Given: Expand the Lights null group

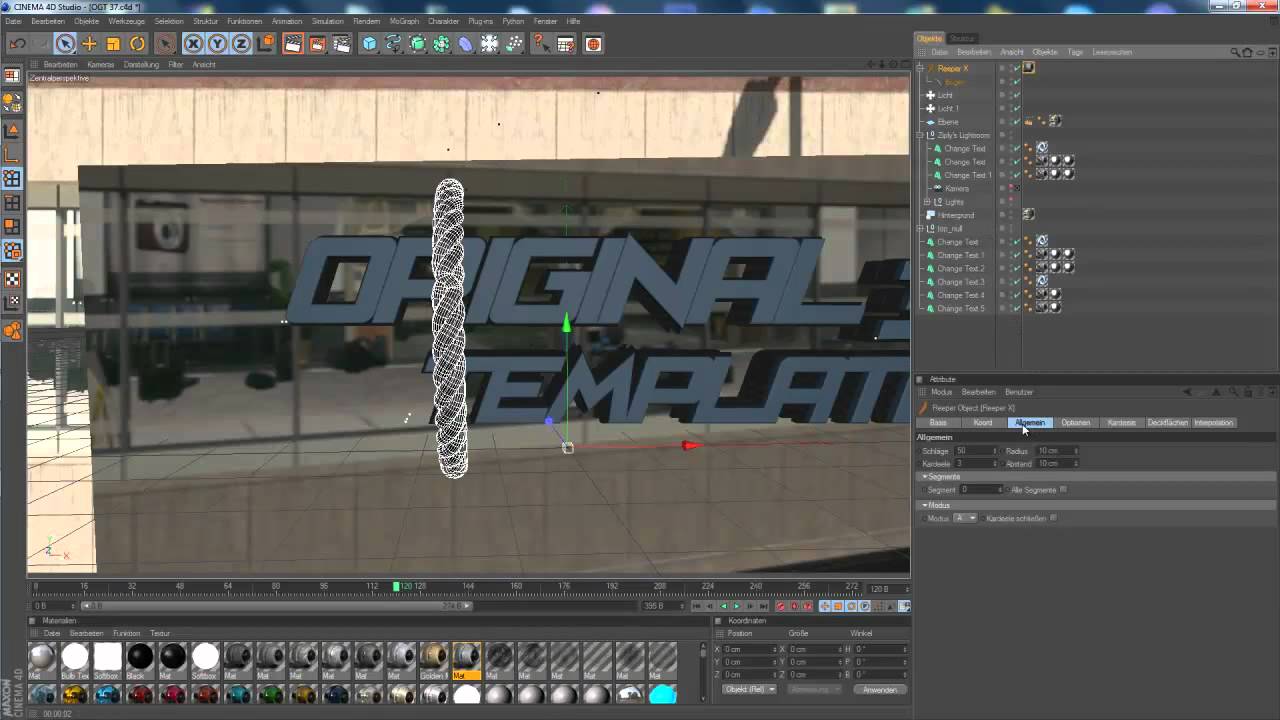Looking at the screenshot, I should (x=927, y=202).
